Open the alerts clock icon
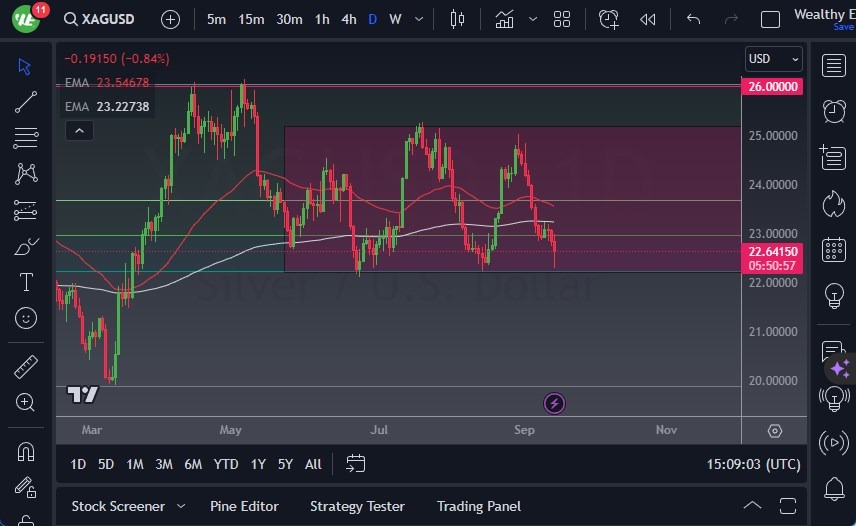Viewport: 856px width, 526px height. click(x=834, y=111)
